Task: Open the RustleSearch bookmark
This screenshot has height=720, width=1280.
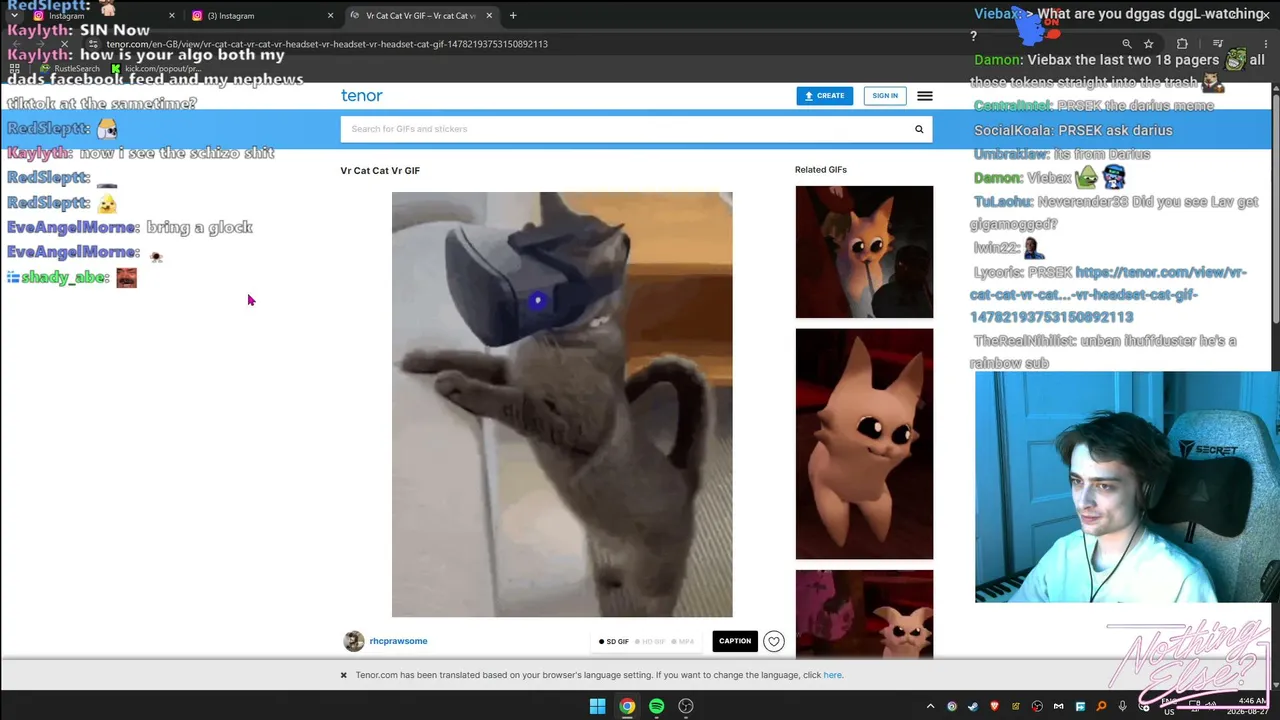Action: point(71,69)
